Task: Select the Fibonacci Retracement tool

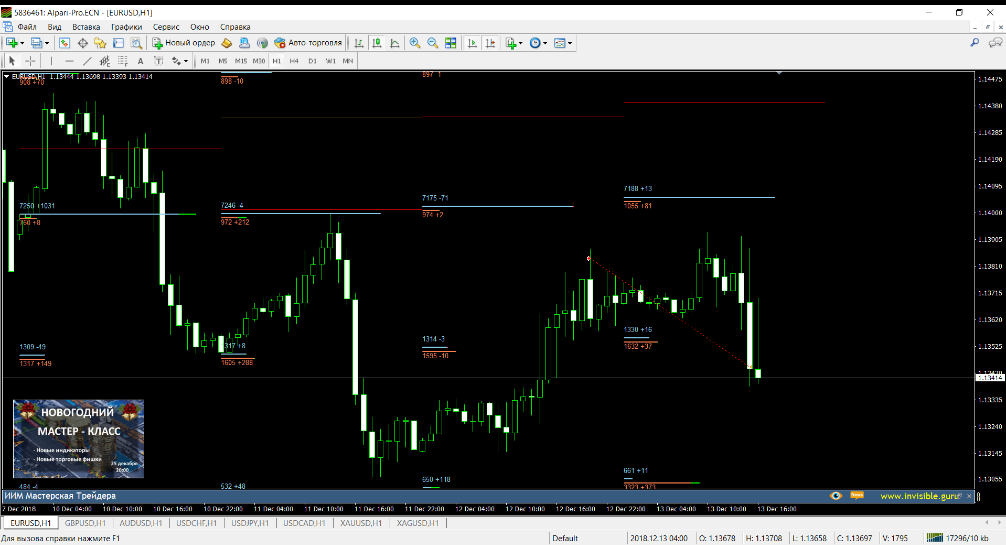Action: click(123, 61)
